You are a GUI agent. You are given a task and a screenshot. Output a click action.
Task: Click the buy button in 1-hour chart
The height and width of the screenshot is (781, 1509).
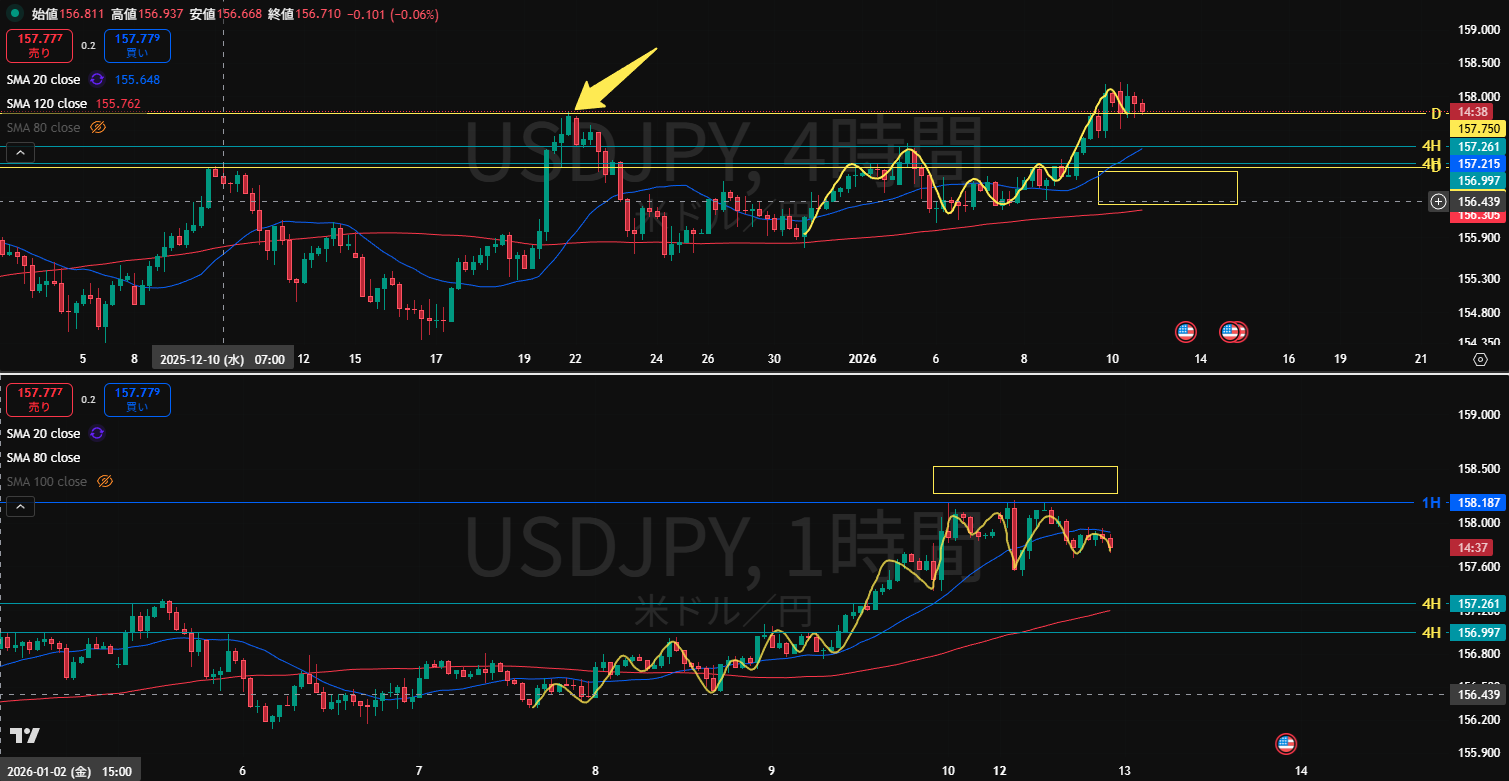[137, 400]
